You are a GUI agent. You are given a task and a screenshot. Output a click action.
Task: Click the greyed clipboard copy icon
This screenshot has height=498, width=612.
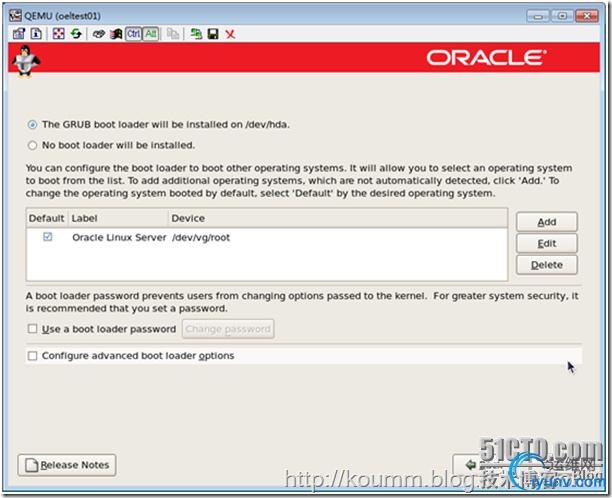coord(173,34)
